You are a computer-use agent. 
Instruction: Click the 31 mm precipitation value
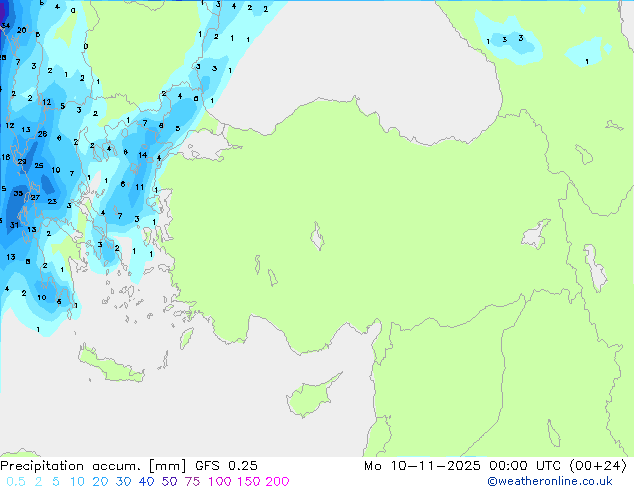pos(14,225)
